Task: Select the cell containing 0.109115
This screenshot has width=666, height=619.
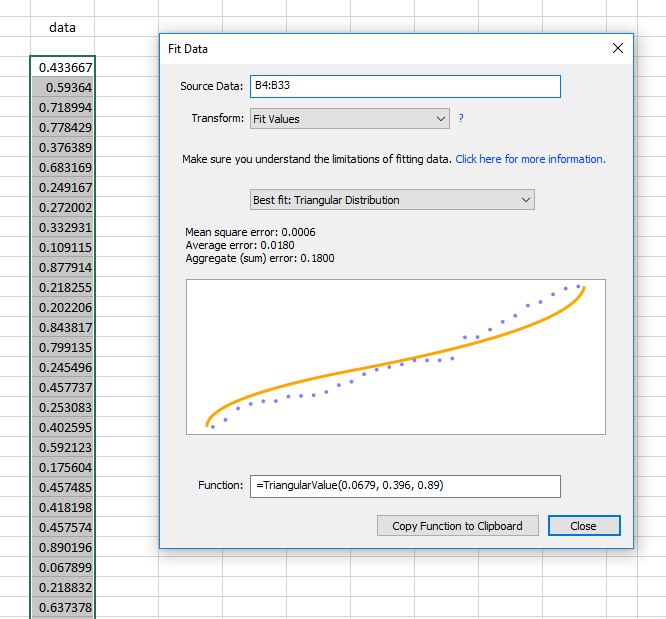Action: click(63, 247)
